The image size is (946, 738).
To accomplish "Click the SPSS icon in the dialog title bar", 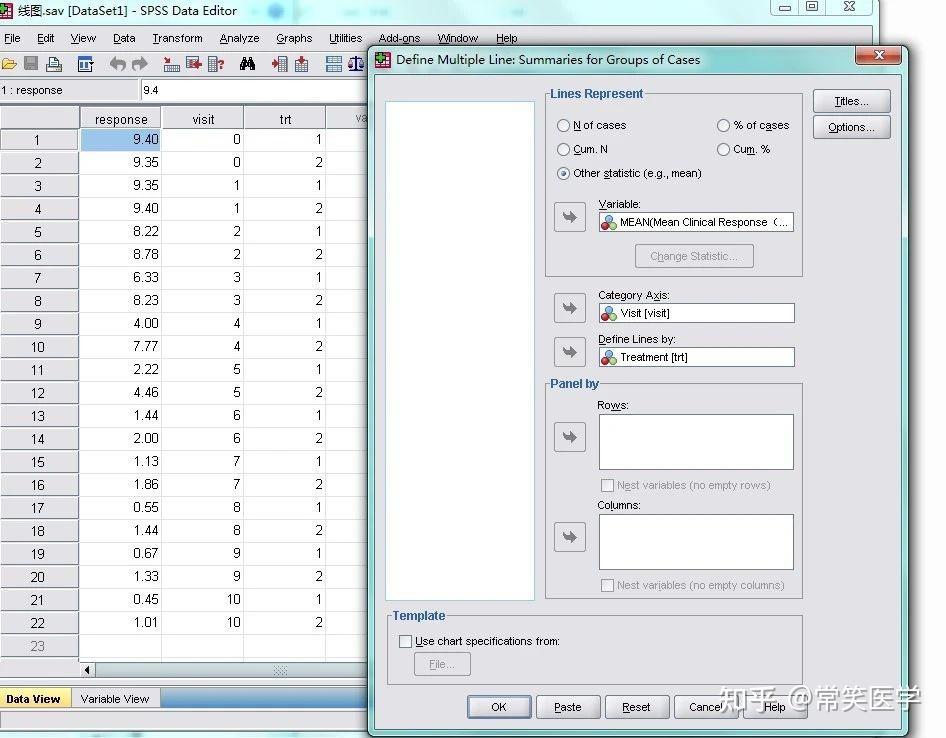I will coord(383,60).
